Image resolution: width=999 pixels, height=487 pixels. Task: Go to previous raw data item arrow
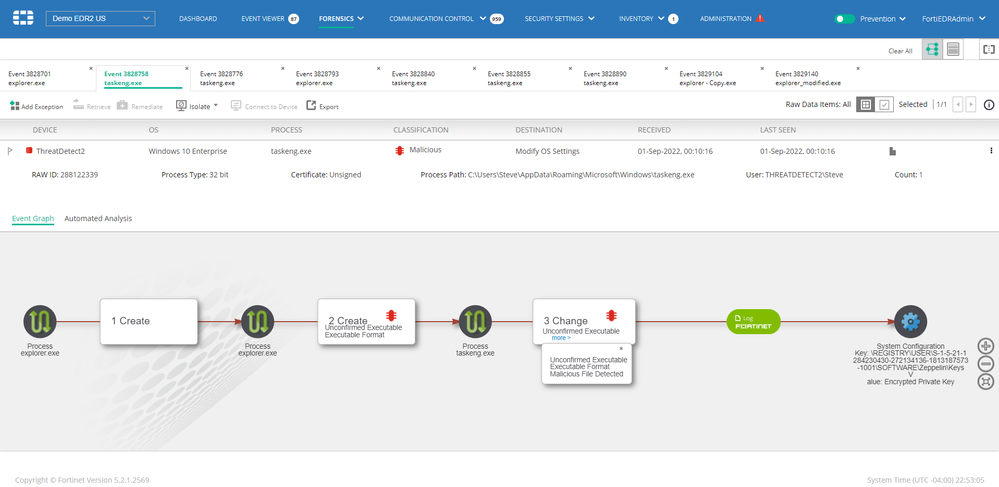click(957, 105)
